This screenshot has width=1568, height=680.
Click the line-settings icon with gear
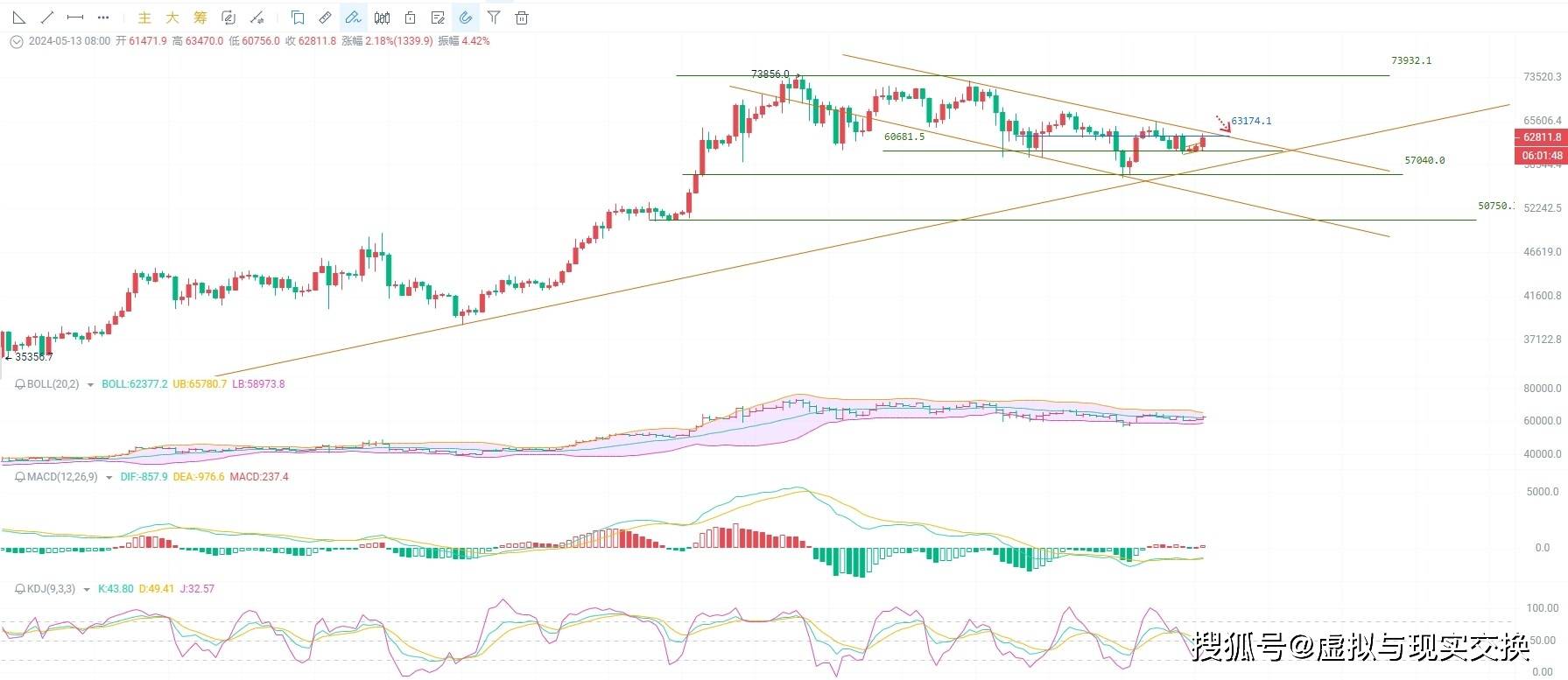[x=257, y=18]
